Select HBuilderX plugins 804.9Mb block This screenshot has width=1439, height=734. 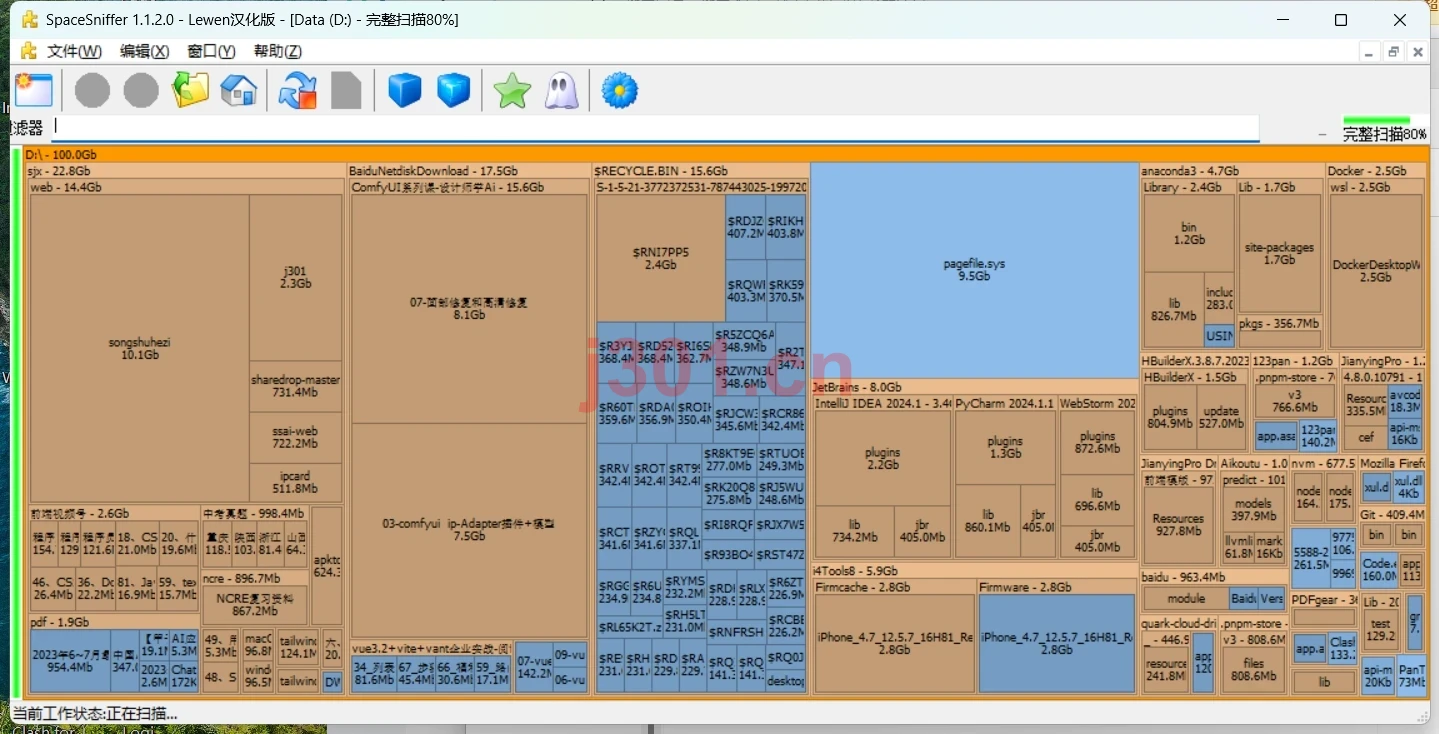[1169, 417]
